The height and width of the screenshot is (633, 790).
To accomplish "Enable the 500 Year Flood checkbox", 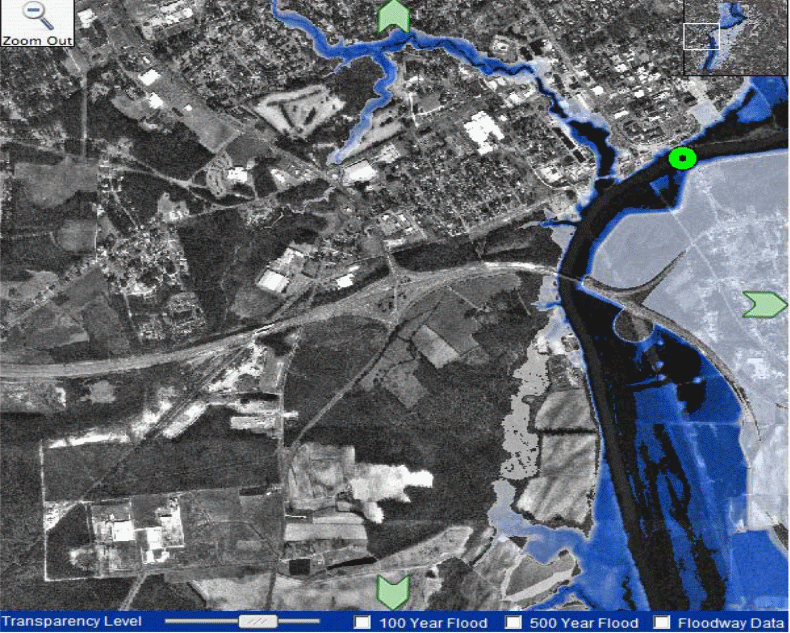I will [x=513, y=622].
